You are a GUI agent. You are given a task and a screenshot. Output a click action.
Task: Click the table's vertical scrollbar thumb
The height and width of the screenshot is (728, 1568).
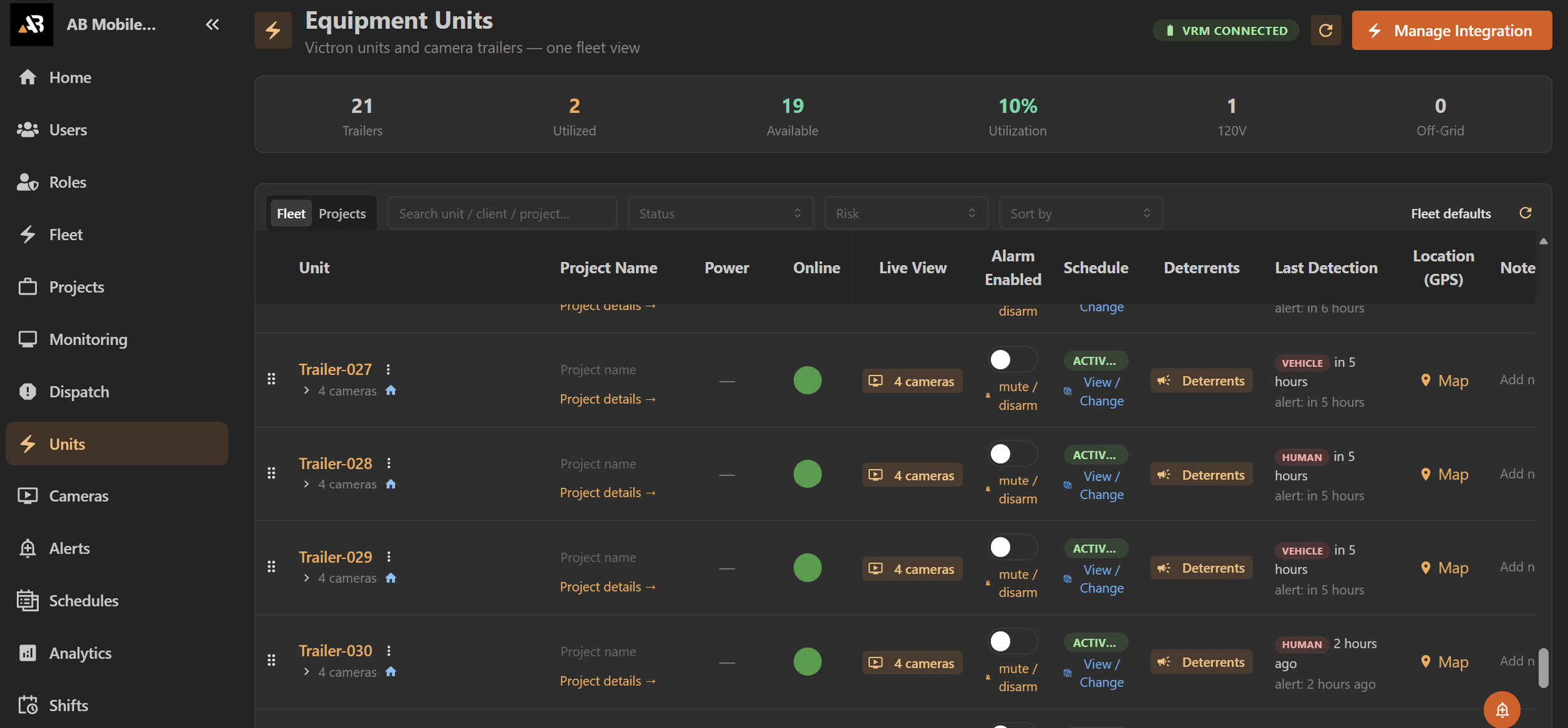(x=1543, y=667)
